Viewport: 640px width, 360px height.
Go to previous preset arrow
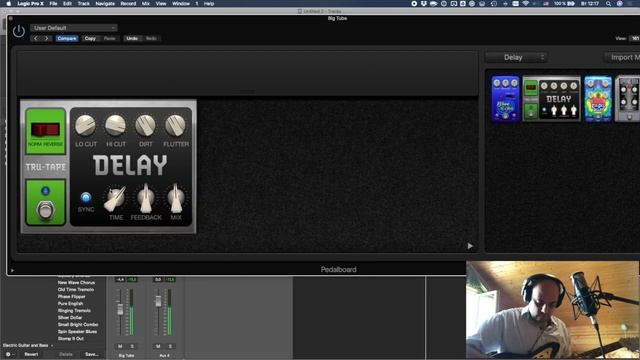point(36,38)
